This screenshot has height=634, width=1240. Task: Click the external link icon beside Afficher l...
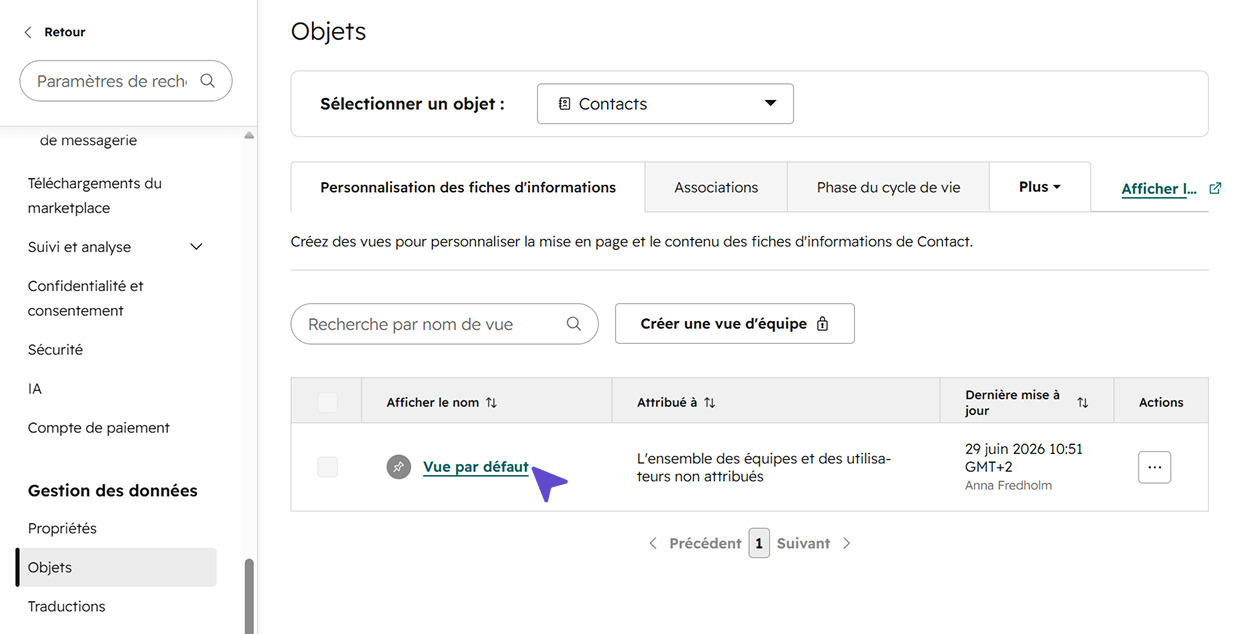[x=1215, y=188]
